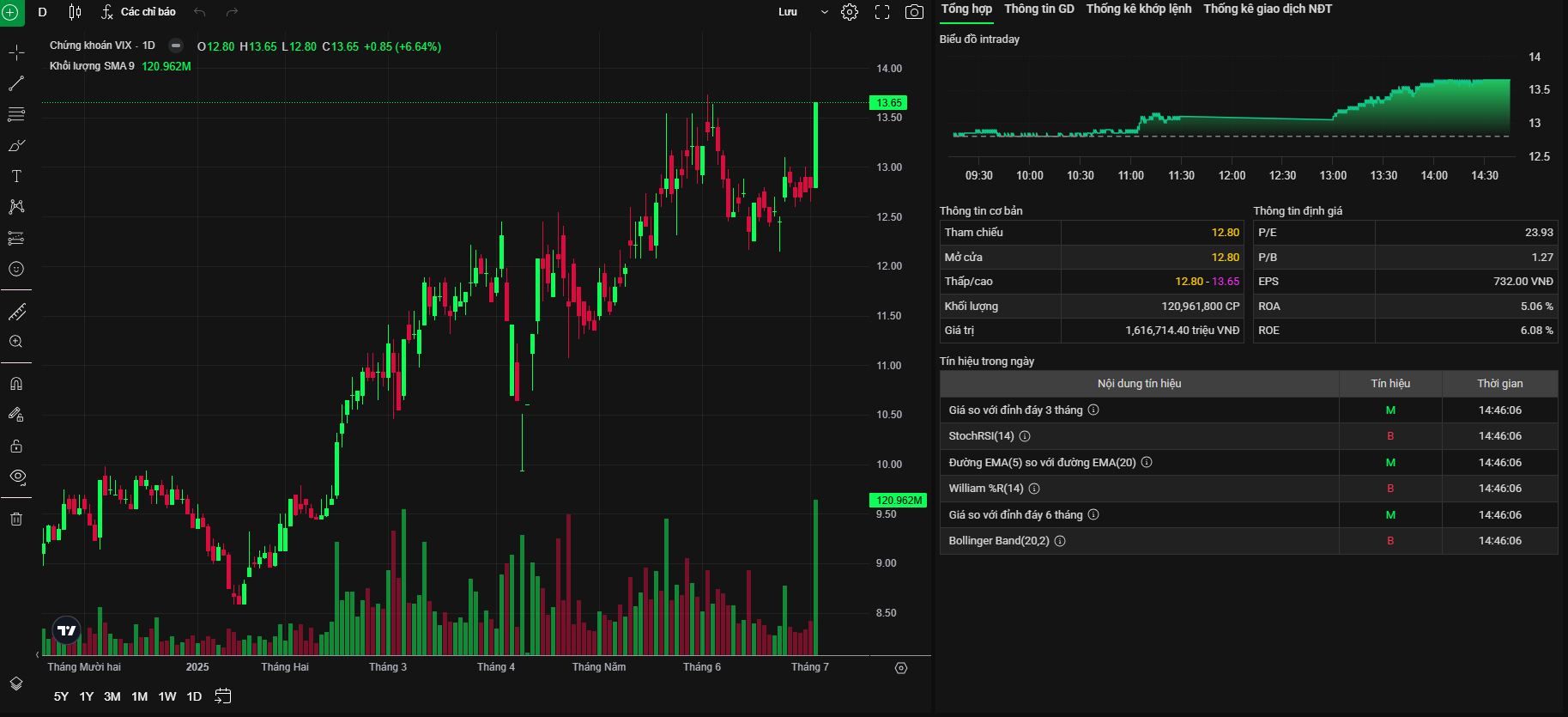1568x717 pixels.
Task: Click the time axis settings gear
Action: pyautogui.click(x=901, y=668)
